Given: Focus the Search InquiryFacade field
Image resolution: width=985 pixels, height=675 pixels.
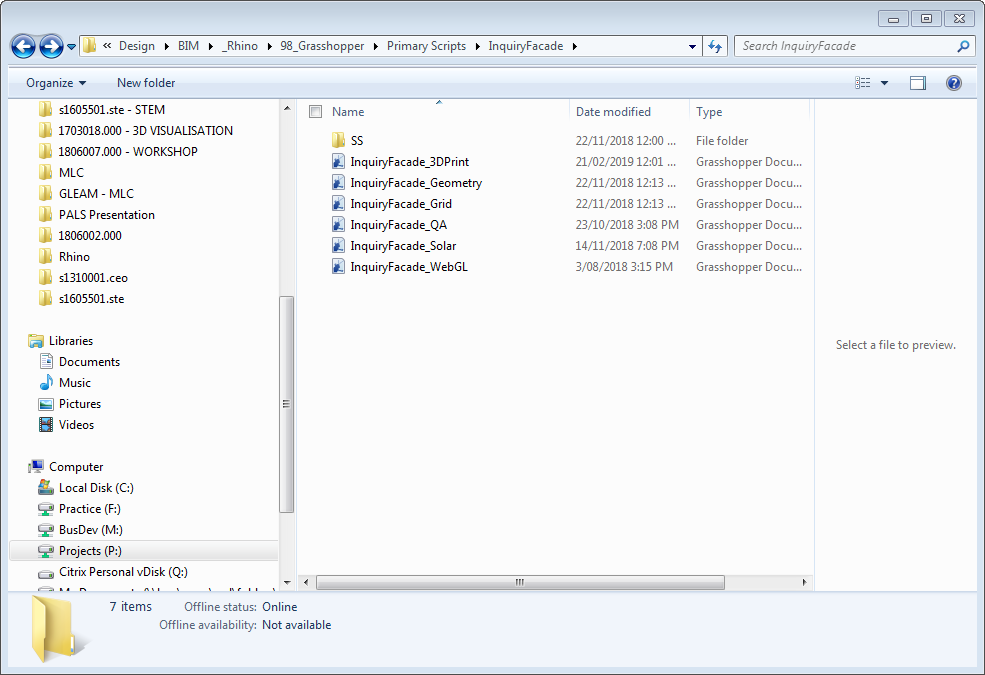Looking at the screenshot, I should (845, 46).
